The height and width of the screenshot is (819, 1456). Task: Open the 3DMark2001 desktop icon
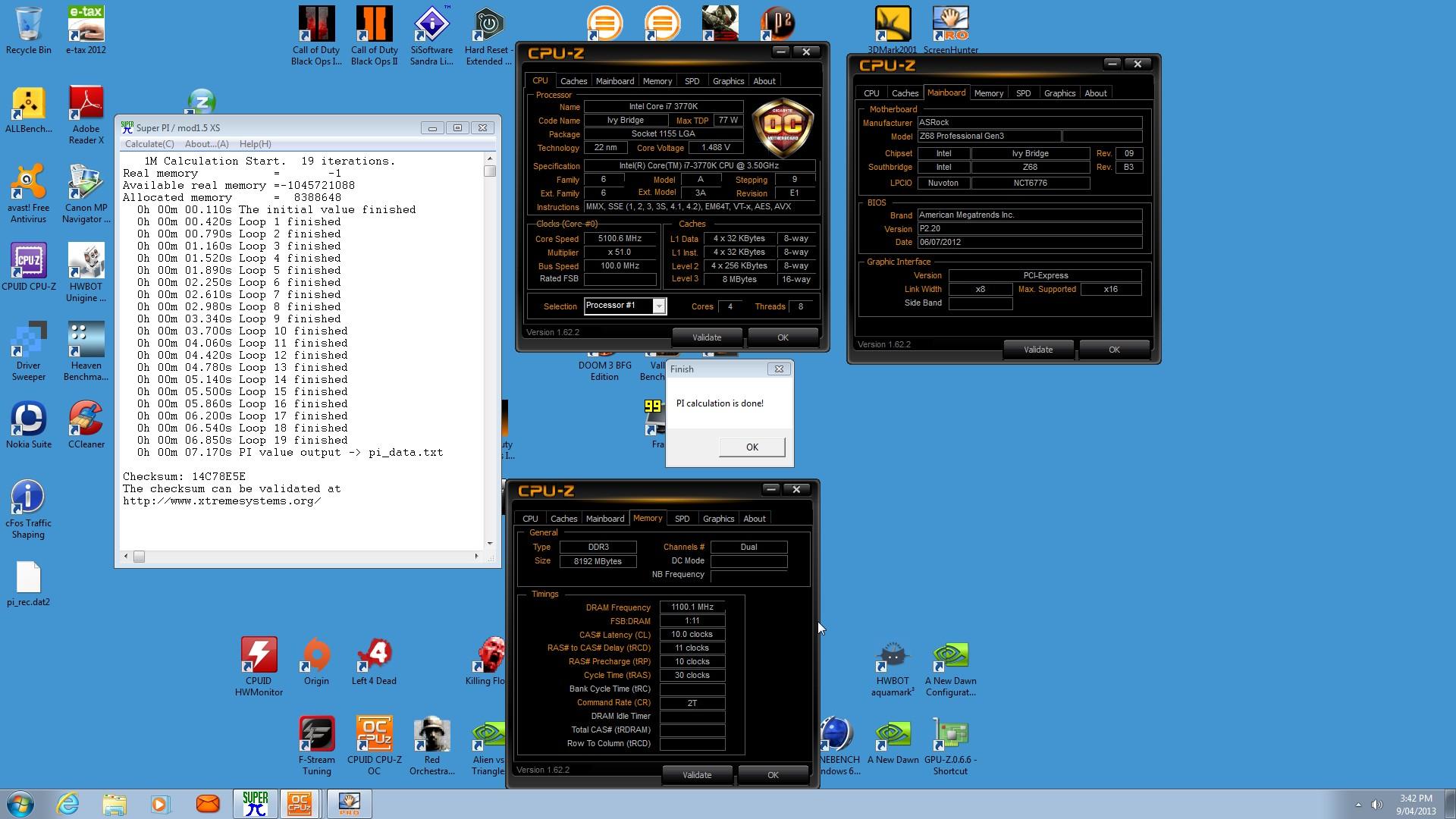coord(893,30)
